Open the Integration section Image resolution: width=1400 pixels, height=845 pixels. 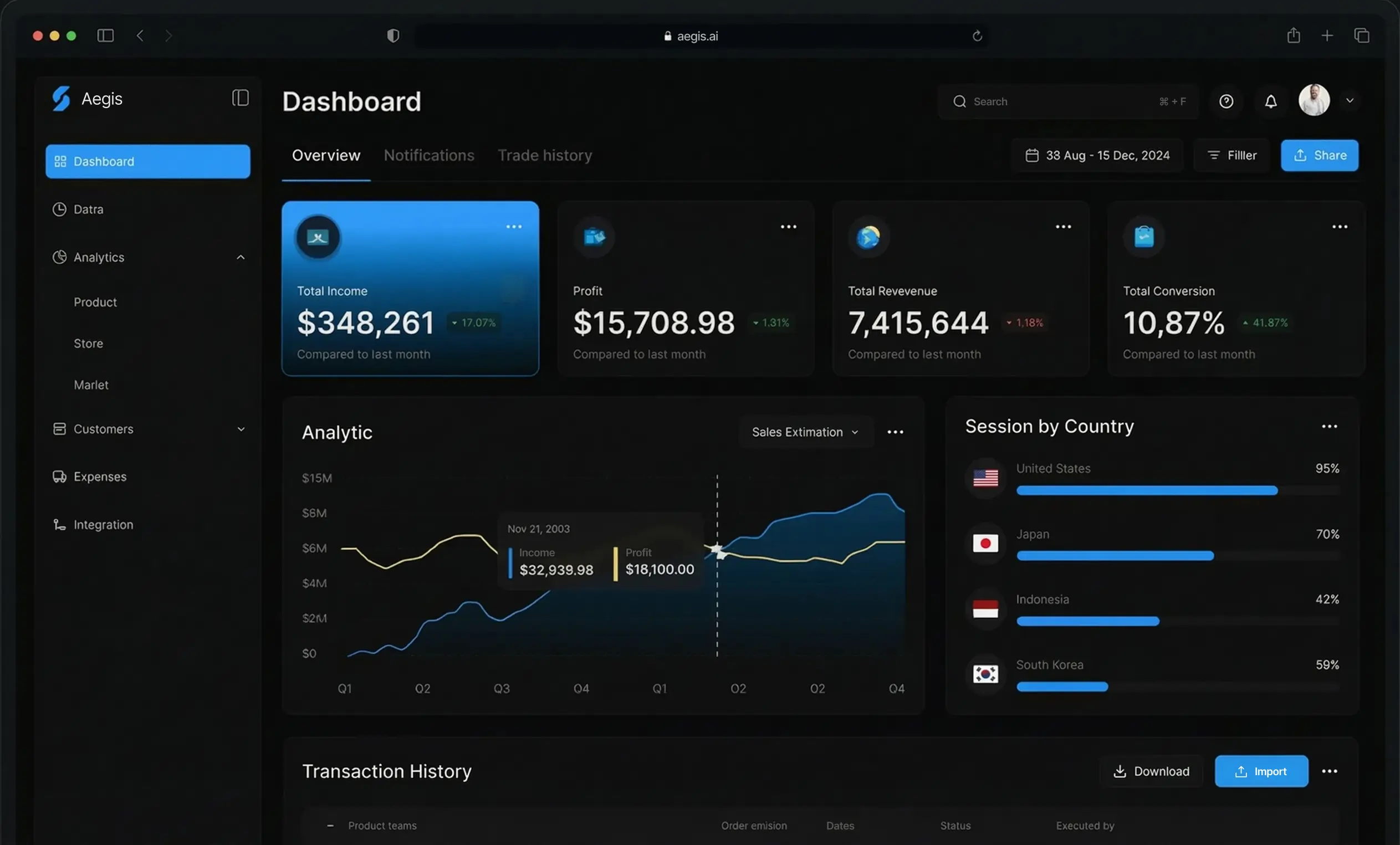tap(103, 524)
